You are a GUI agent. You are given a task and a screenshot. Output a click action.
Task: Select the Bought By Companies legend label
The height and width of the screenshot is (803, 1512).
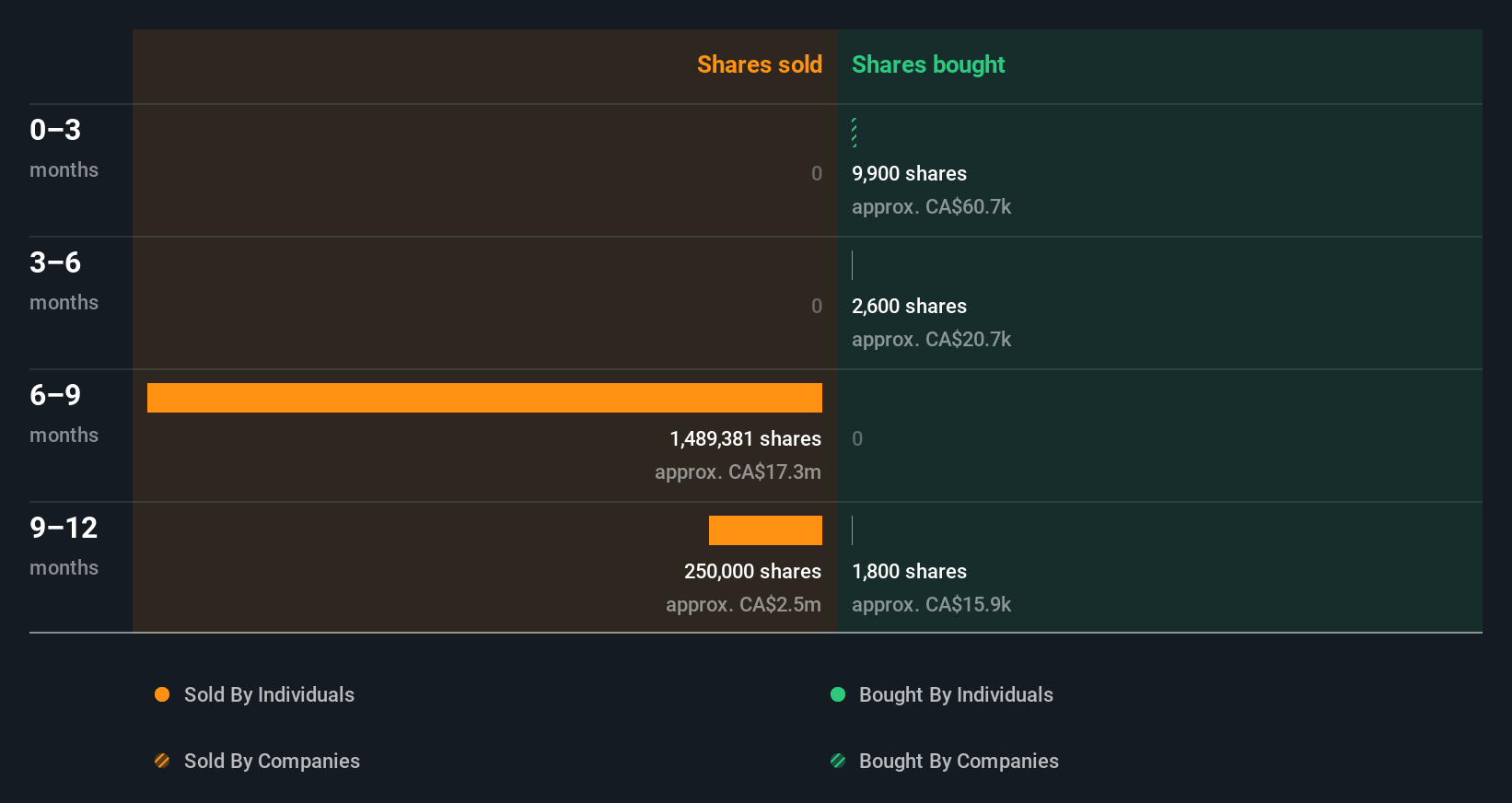click(x=959, y=761)
